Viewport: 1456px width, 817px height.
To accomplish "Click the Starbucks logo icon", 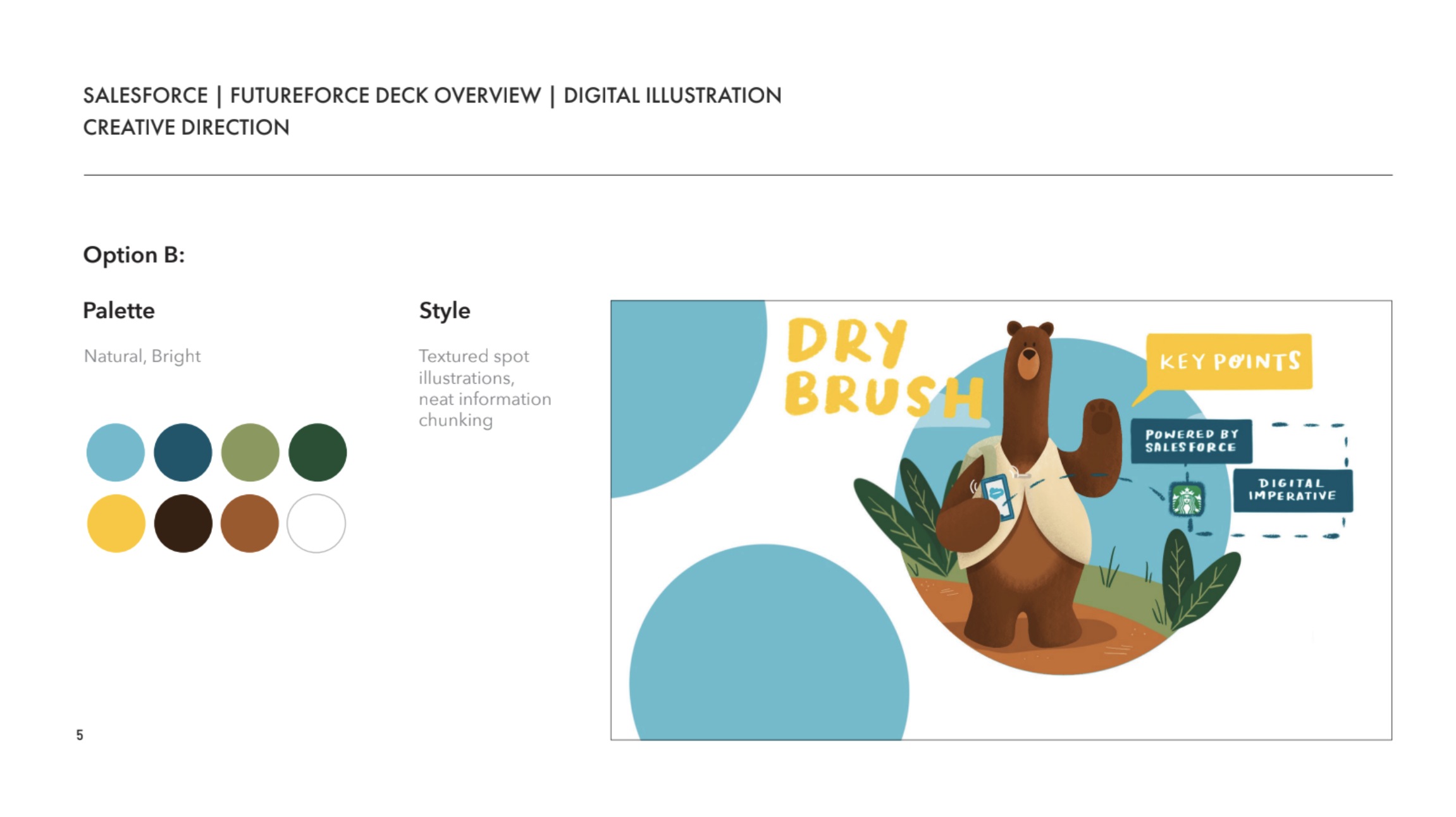I will point(1187,500).
